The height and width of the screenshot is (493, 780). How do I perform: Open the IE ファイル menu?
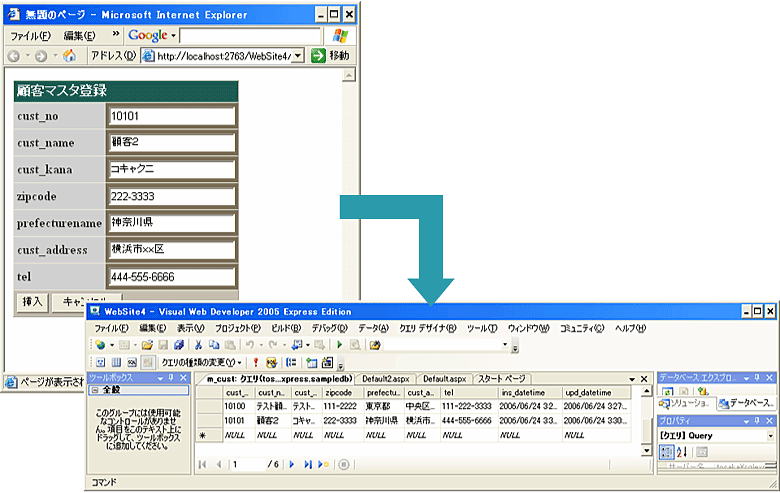[30, 35]
